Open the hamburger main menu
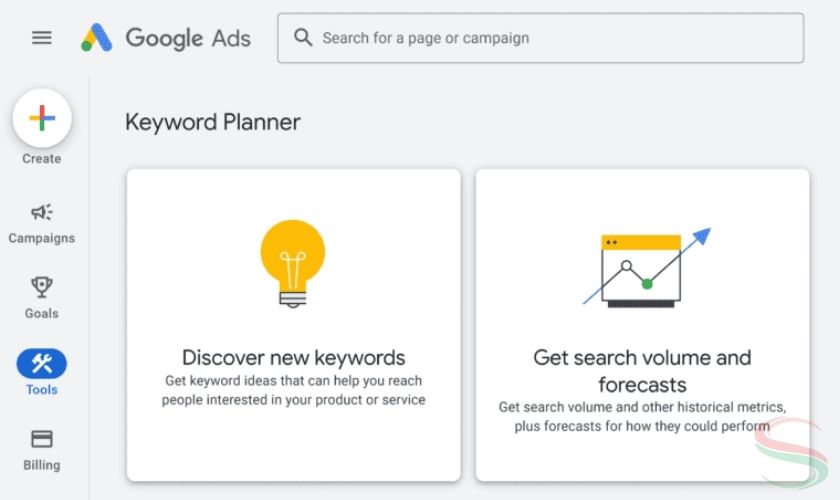 [x=41, y=38]
